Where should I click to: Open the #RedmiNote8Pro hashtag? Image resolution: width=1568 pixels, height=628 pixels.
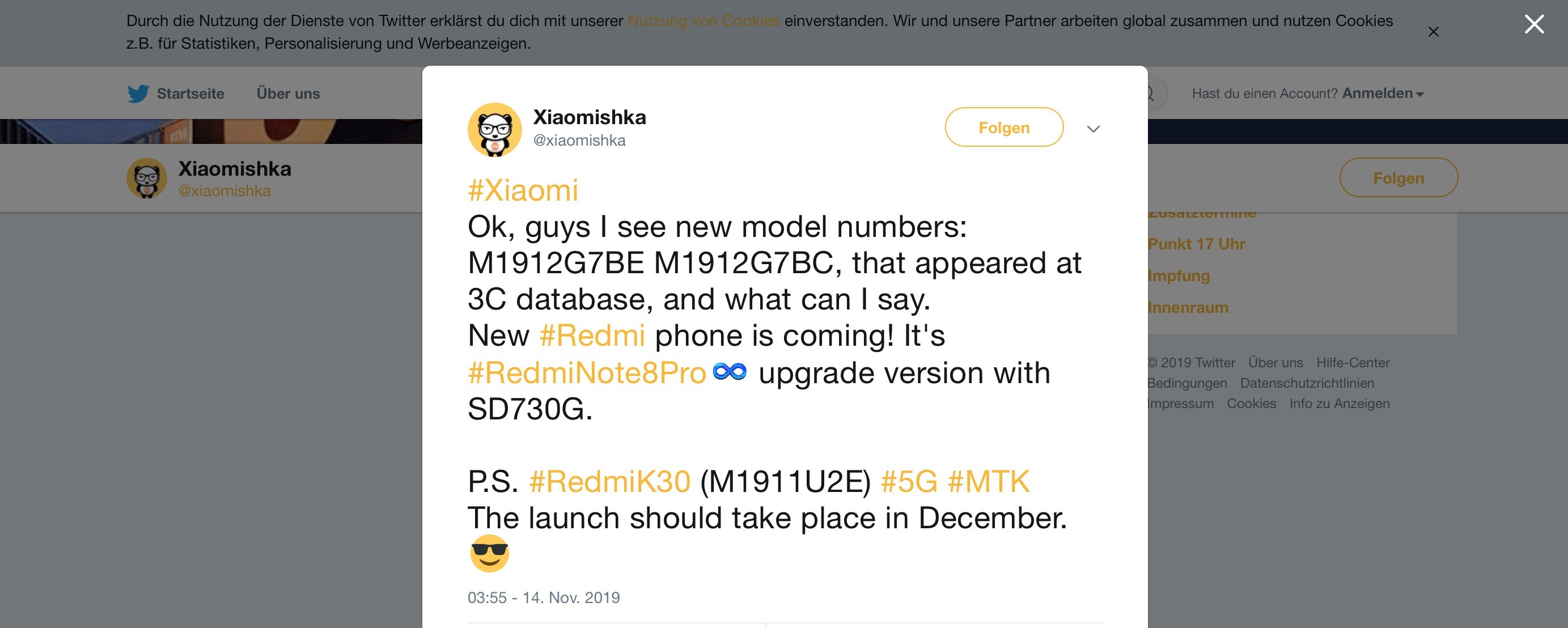click(587, 373)
